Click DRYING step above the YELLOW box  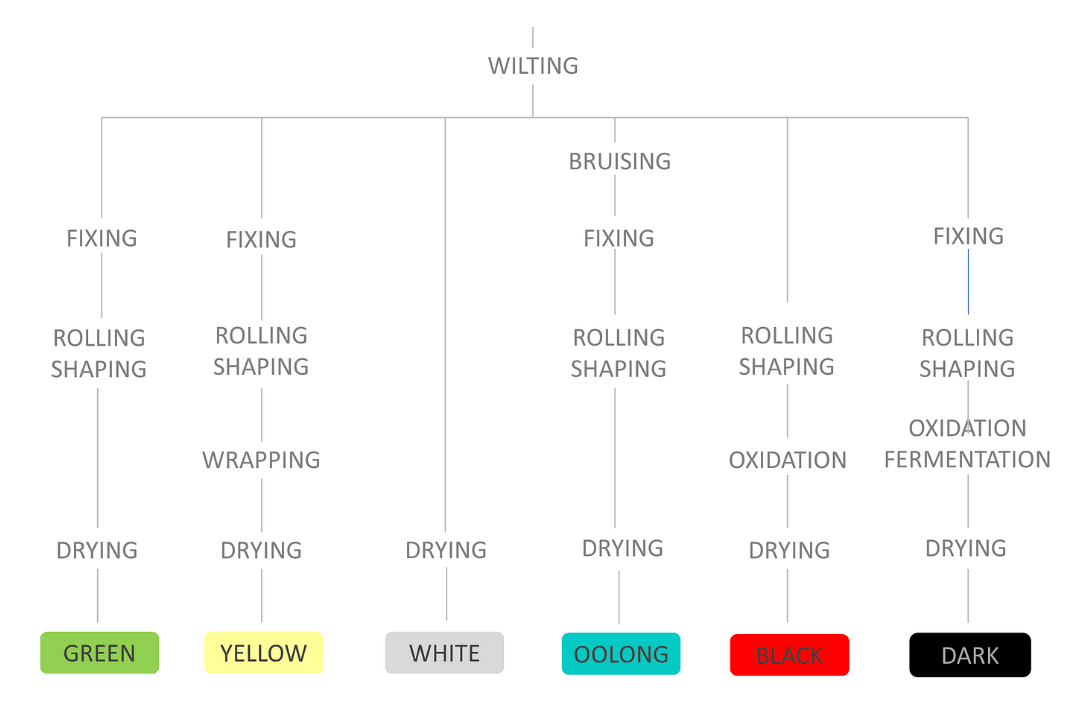(261, 550)
